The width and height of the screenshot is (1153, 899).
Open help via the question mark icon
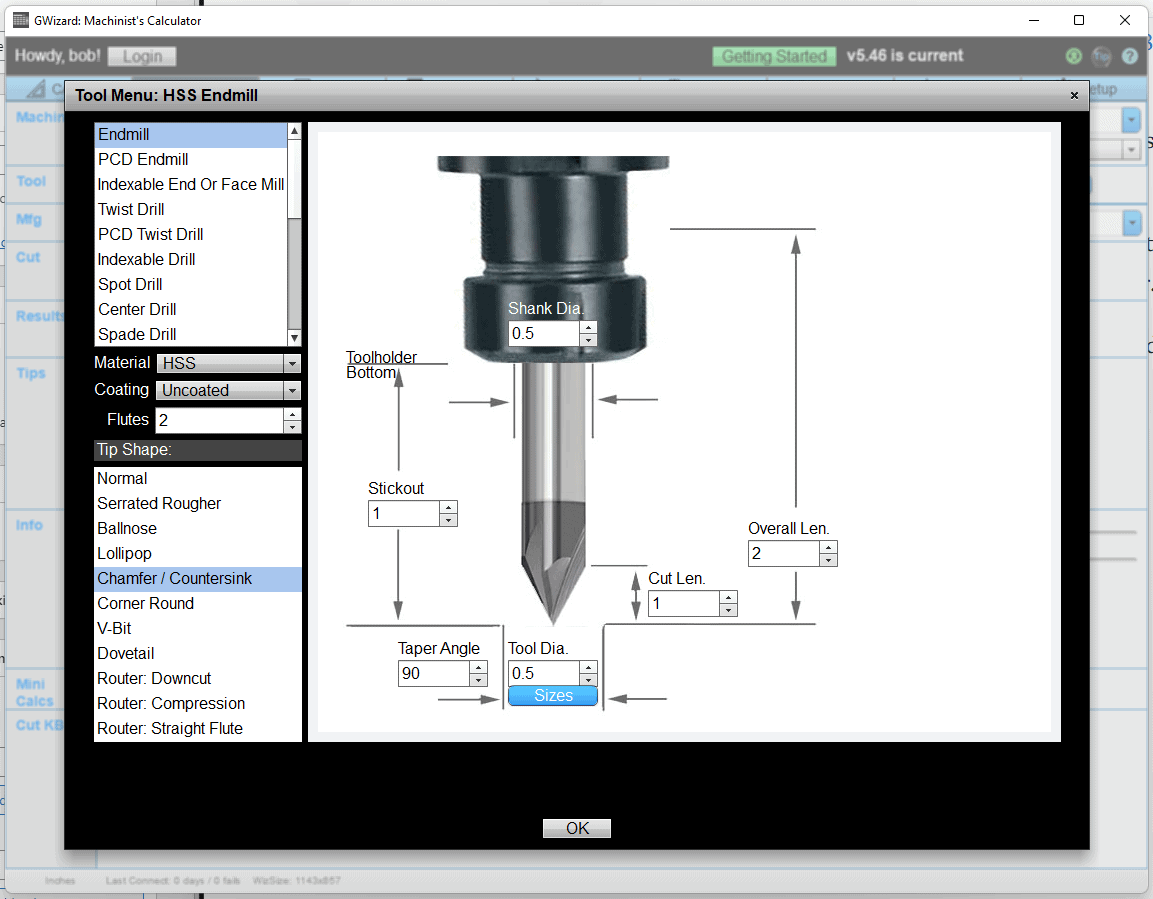pyautogui.click(x=1130, y=56)
